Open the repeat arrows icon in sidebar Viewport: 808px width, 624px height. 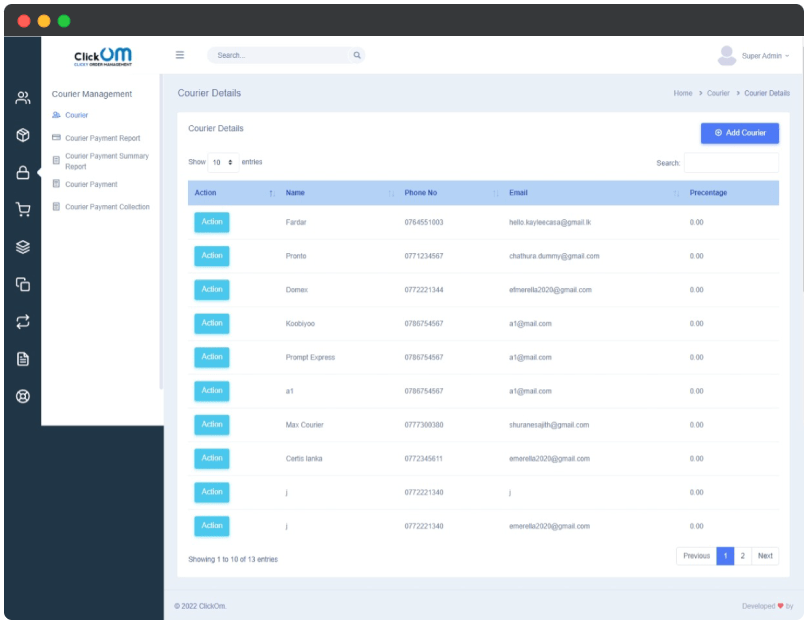tap(23, 322)
